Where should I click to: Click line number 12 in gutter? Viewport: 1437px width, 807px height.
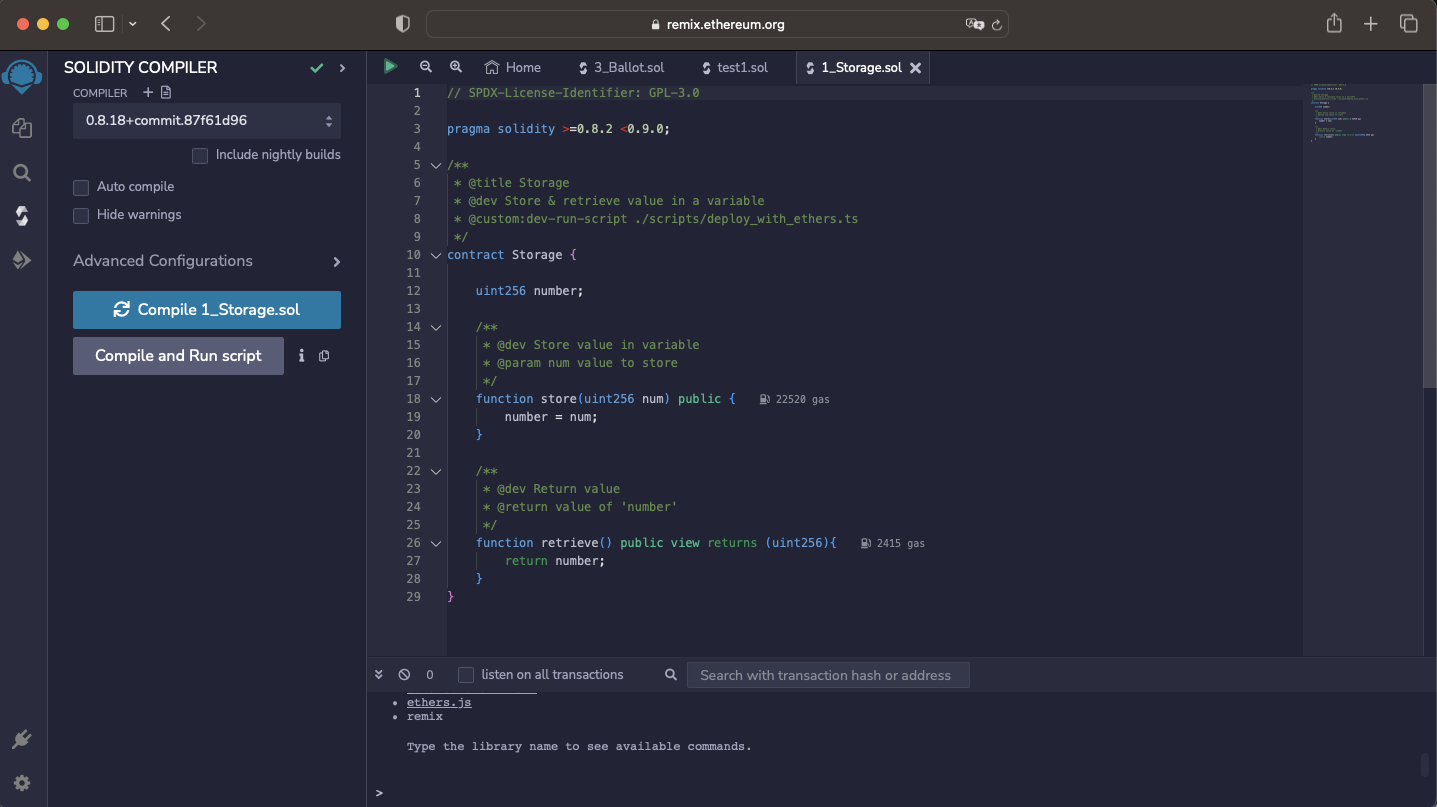414,291
